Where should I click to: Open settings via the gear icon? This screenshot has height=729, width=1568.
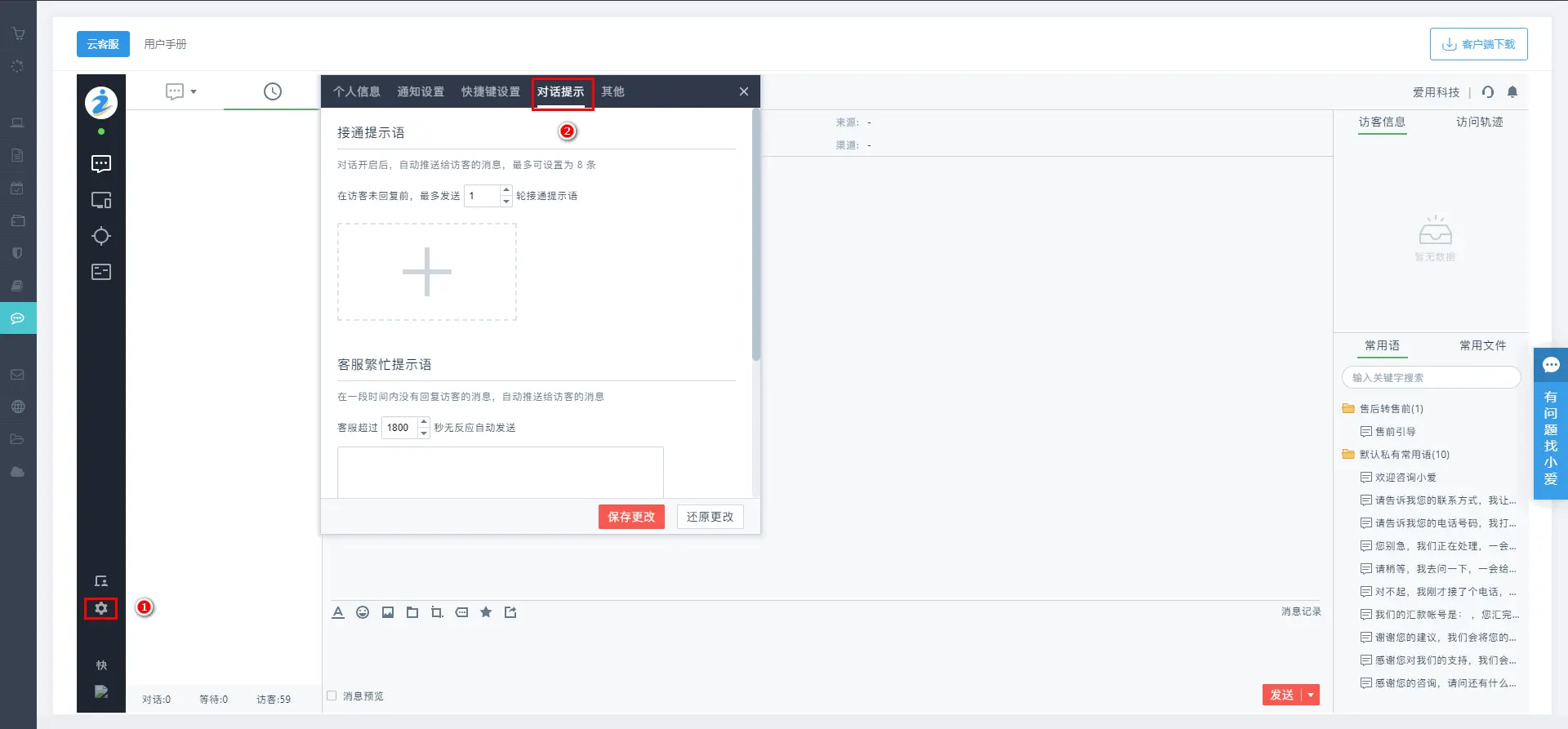click(101, 608)
